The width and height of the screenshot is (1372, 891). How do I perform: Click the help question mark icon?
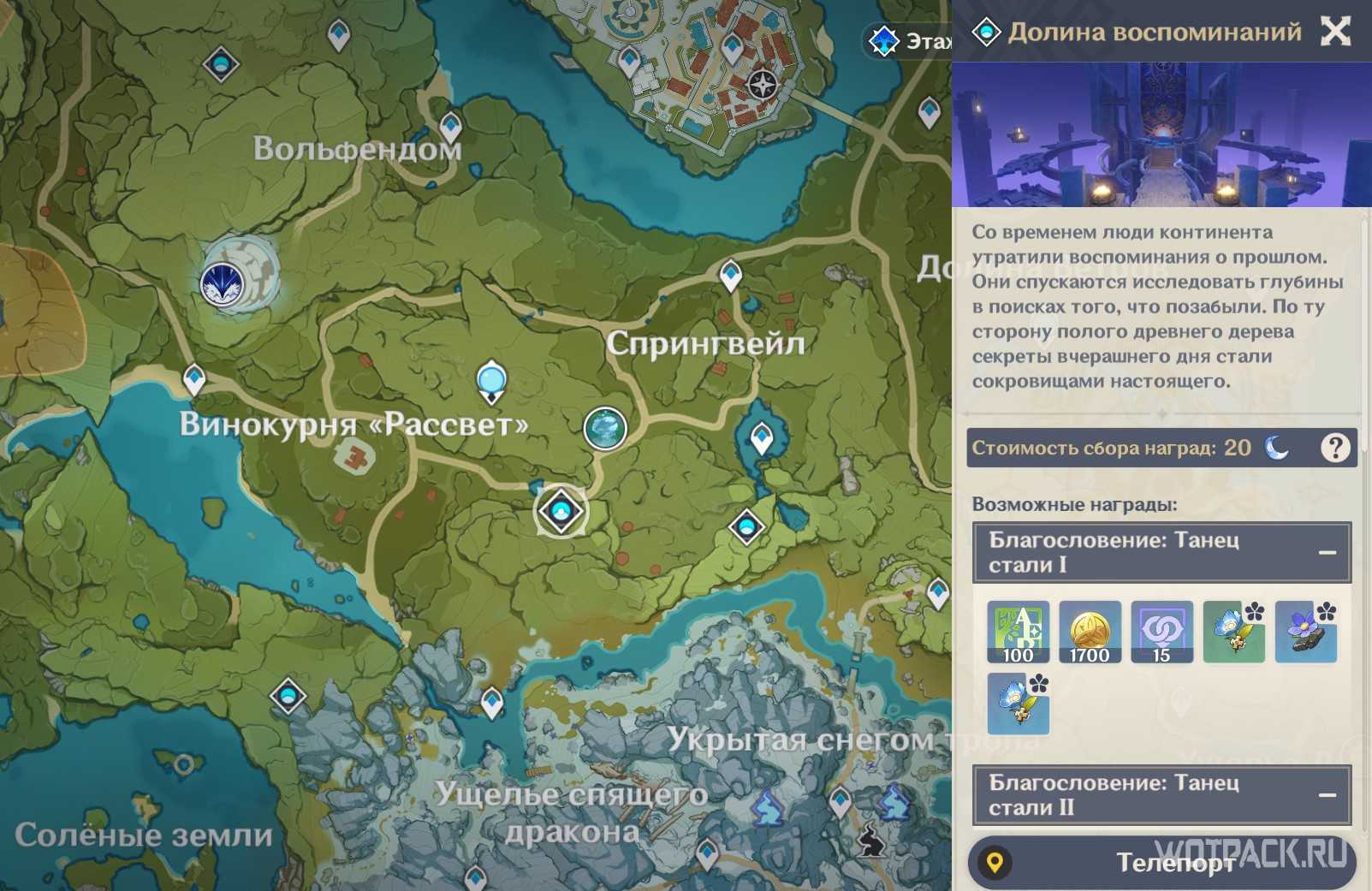(1334, 448)
